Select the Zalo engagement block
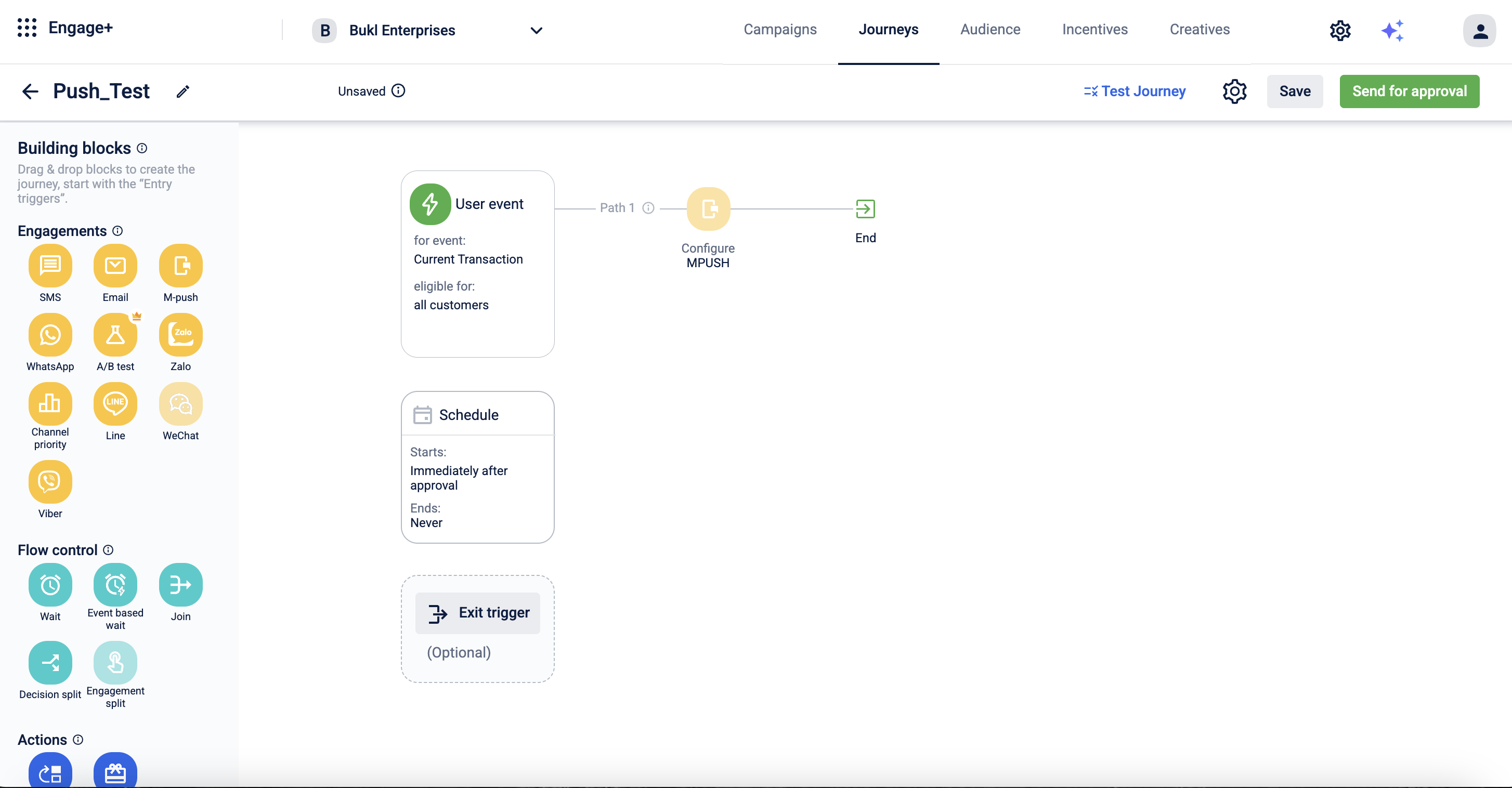Image resolution: width=1512 pixels, height=788 pixels. [180, 335]
